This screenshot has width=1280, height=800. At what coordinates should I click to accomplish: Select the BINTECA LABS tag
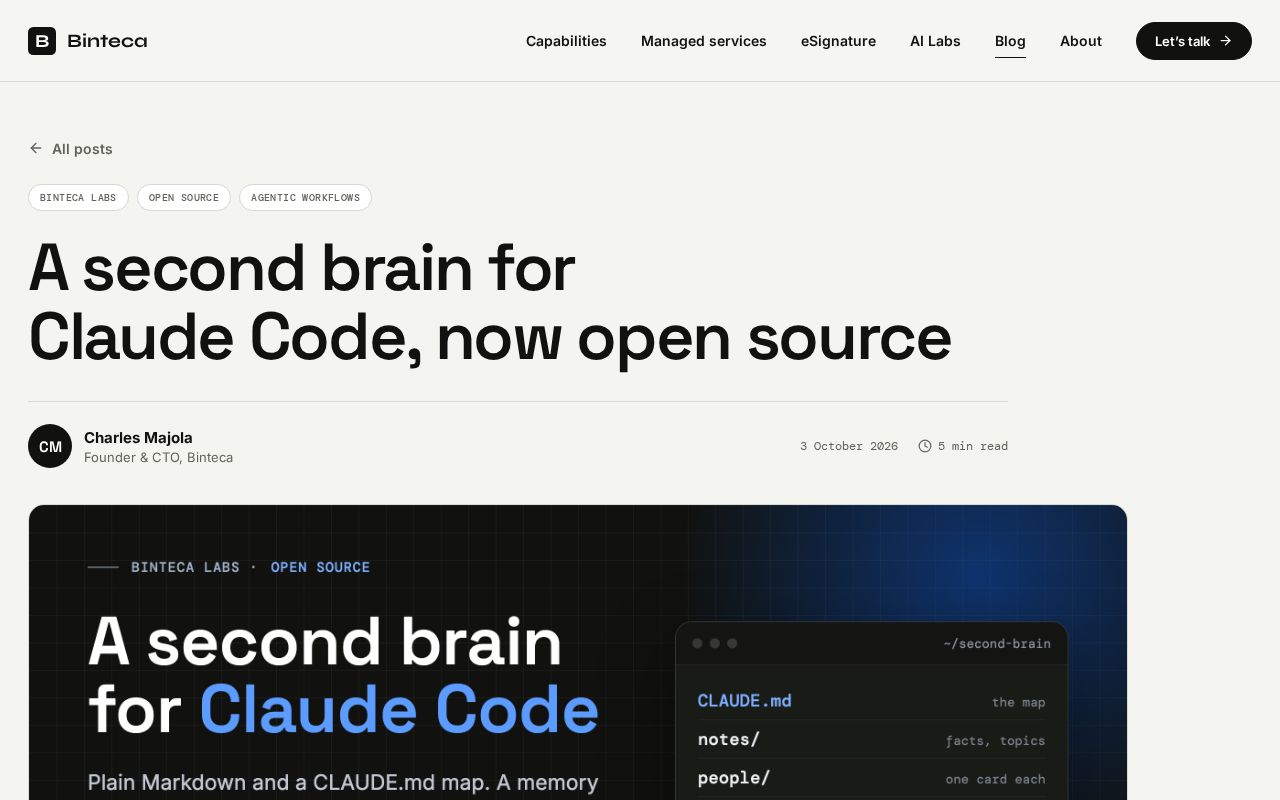pos(78,198)
